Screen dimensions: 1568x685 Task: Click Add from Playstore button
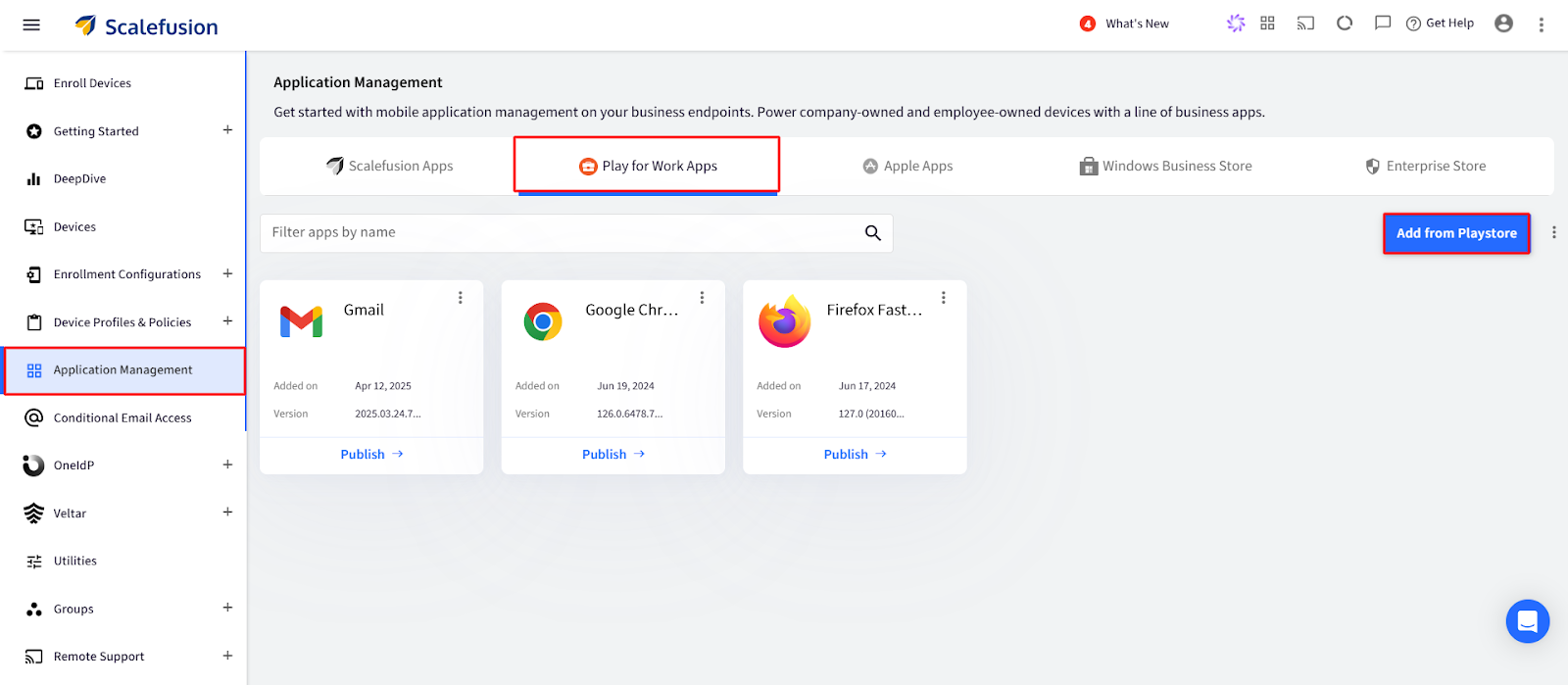click(x=1456, y=233)
